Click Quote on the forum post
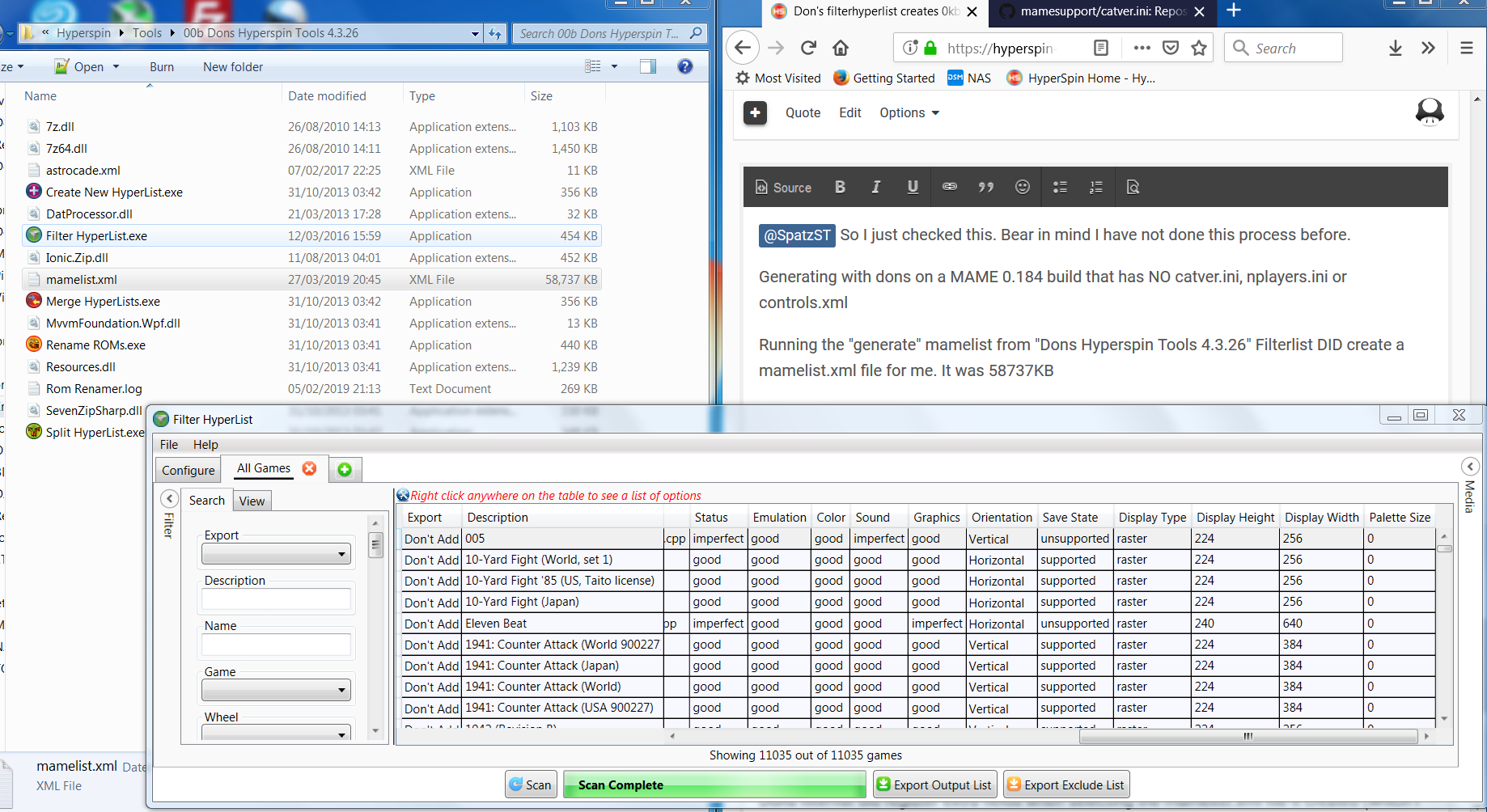The height and width of the screenshot is (812, 1487). pyautogui.click(x=803, y=112)
